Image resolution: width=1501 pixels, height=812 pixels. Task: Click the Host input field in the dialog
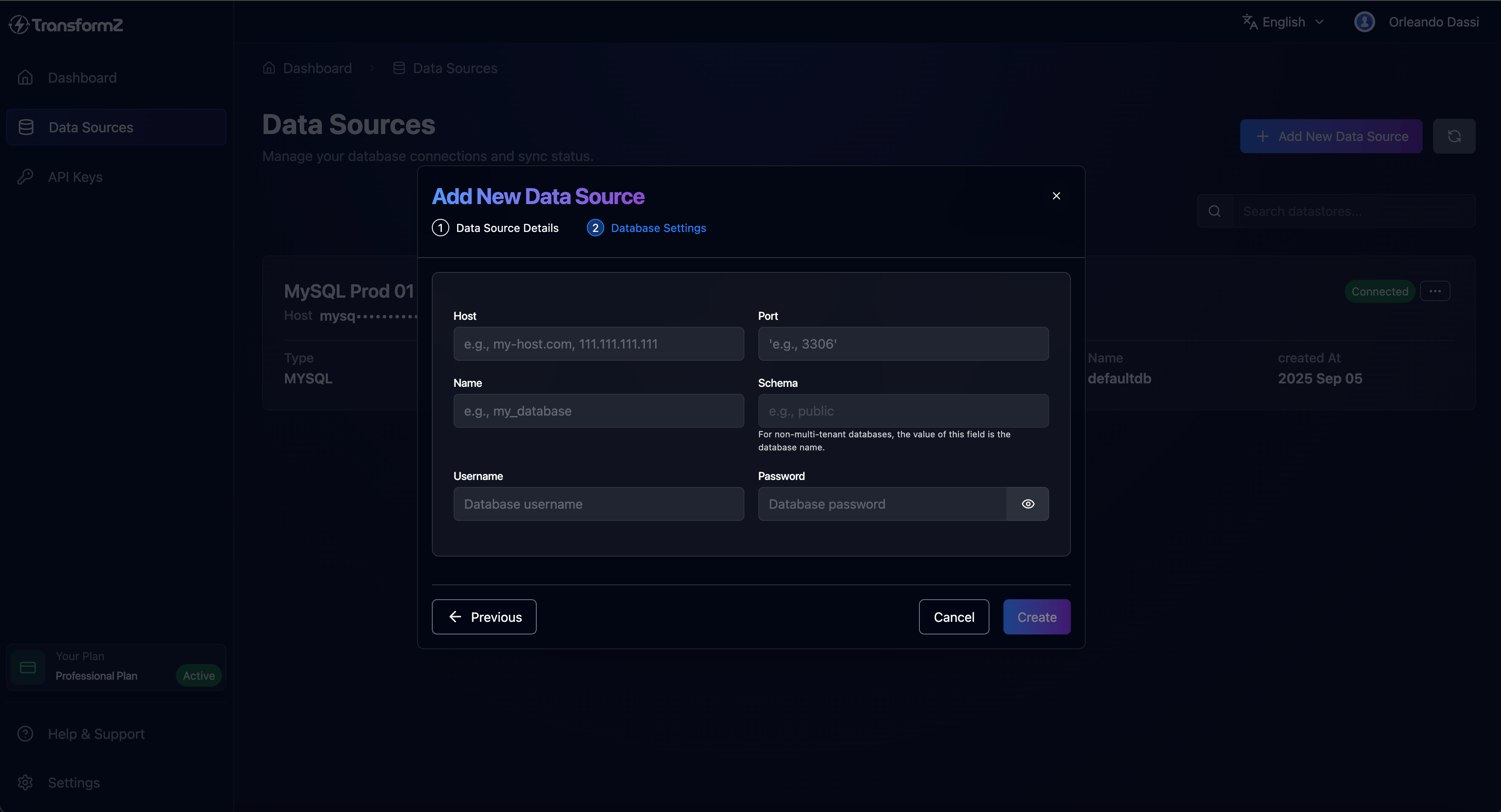point(598,344)
